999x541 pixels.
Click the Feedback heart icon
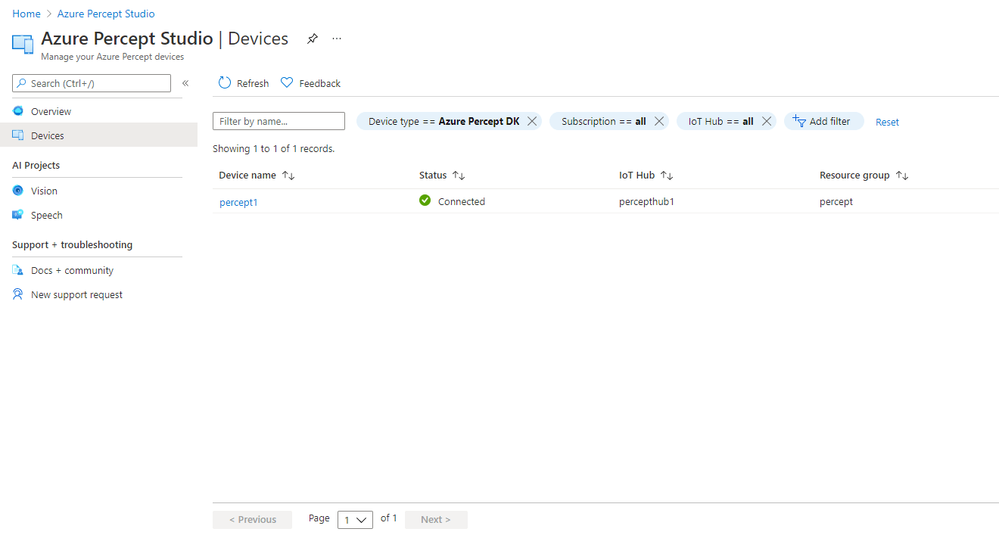pyautogui.click(x=287, y=83)
